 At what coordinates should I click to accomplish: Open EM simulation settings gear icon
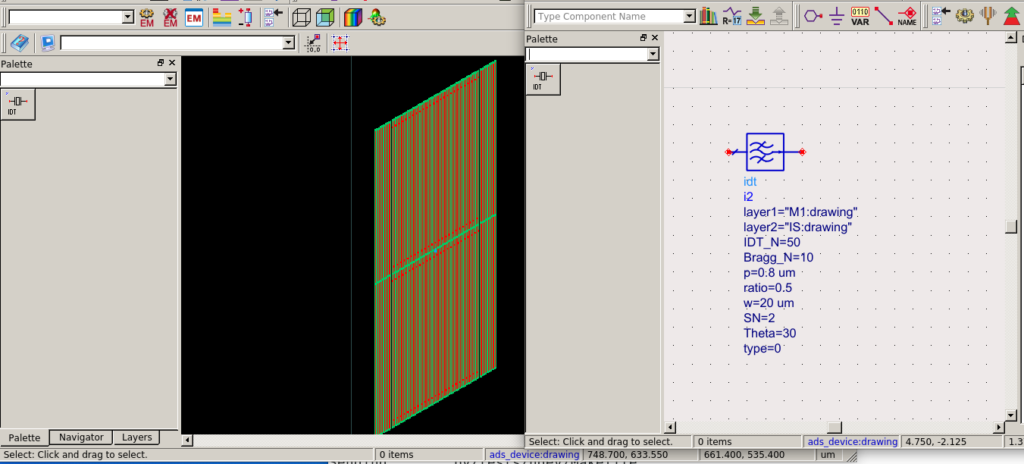[147, 17]
